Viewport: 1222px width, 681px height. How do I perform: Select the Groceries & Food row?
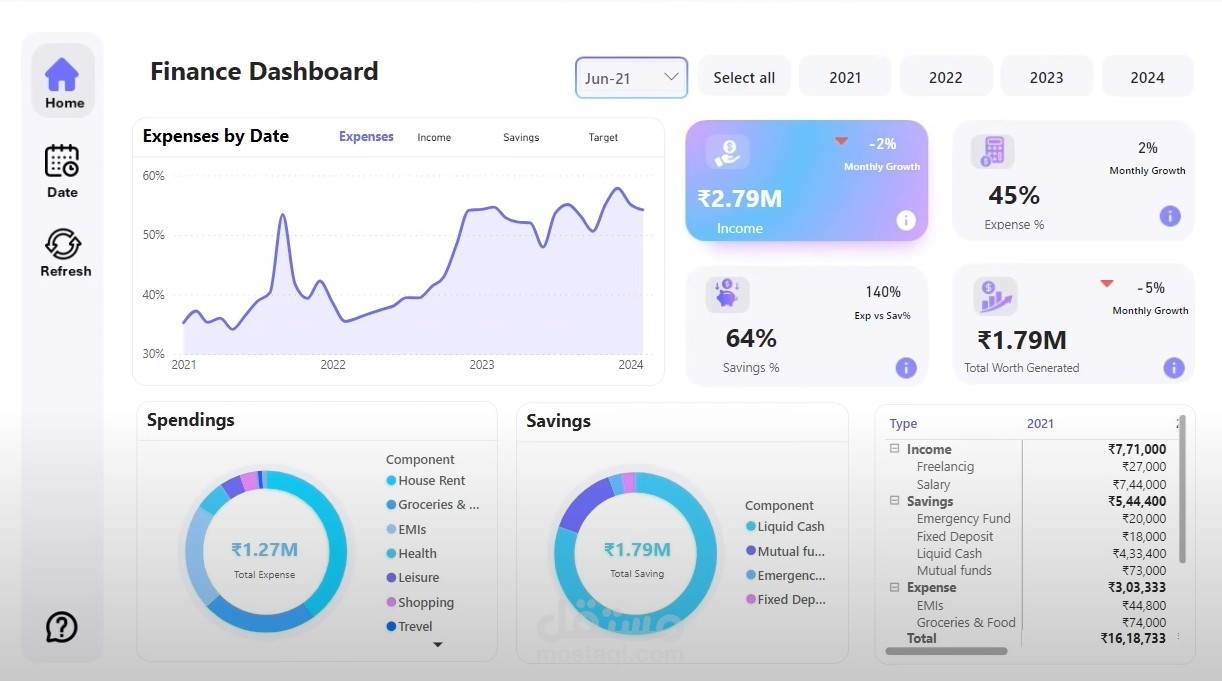coord(1028,622)
